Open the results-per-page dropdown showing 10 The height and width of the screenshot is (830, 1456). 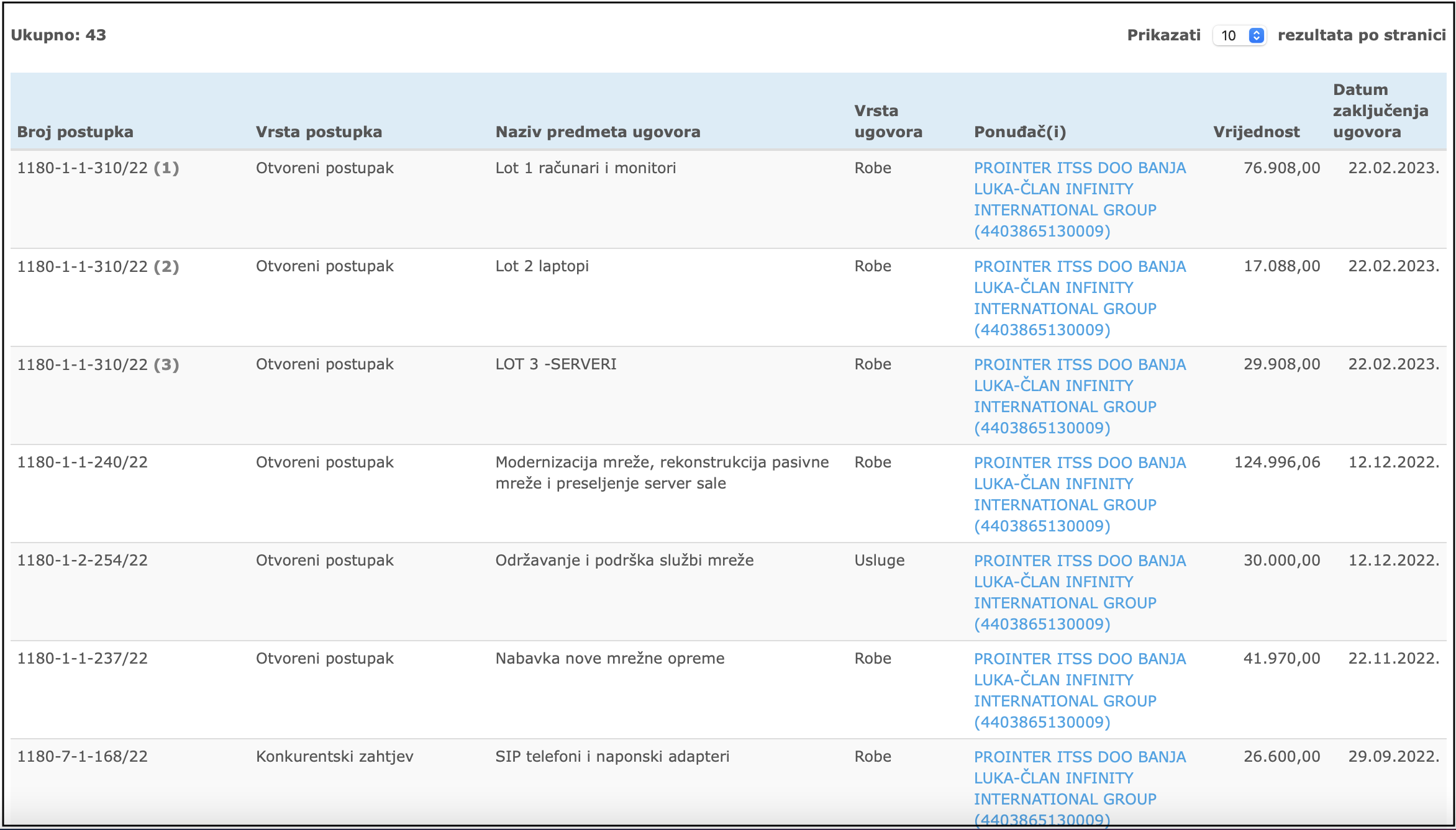click(1239, 35)
